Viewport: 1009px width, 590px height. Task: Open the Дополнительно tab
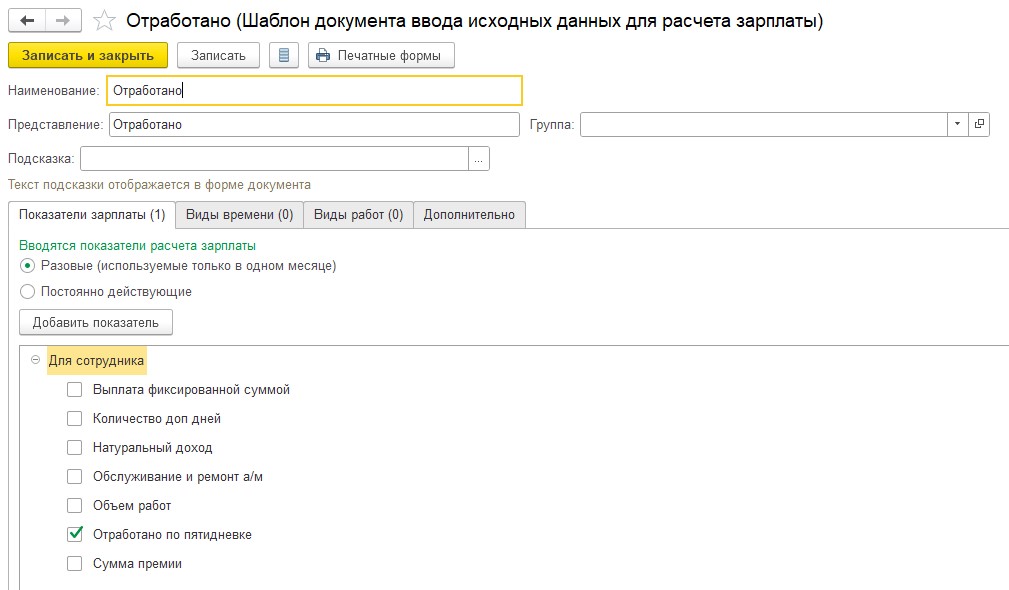pyautogui.click(x=469, y=215)
